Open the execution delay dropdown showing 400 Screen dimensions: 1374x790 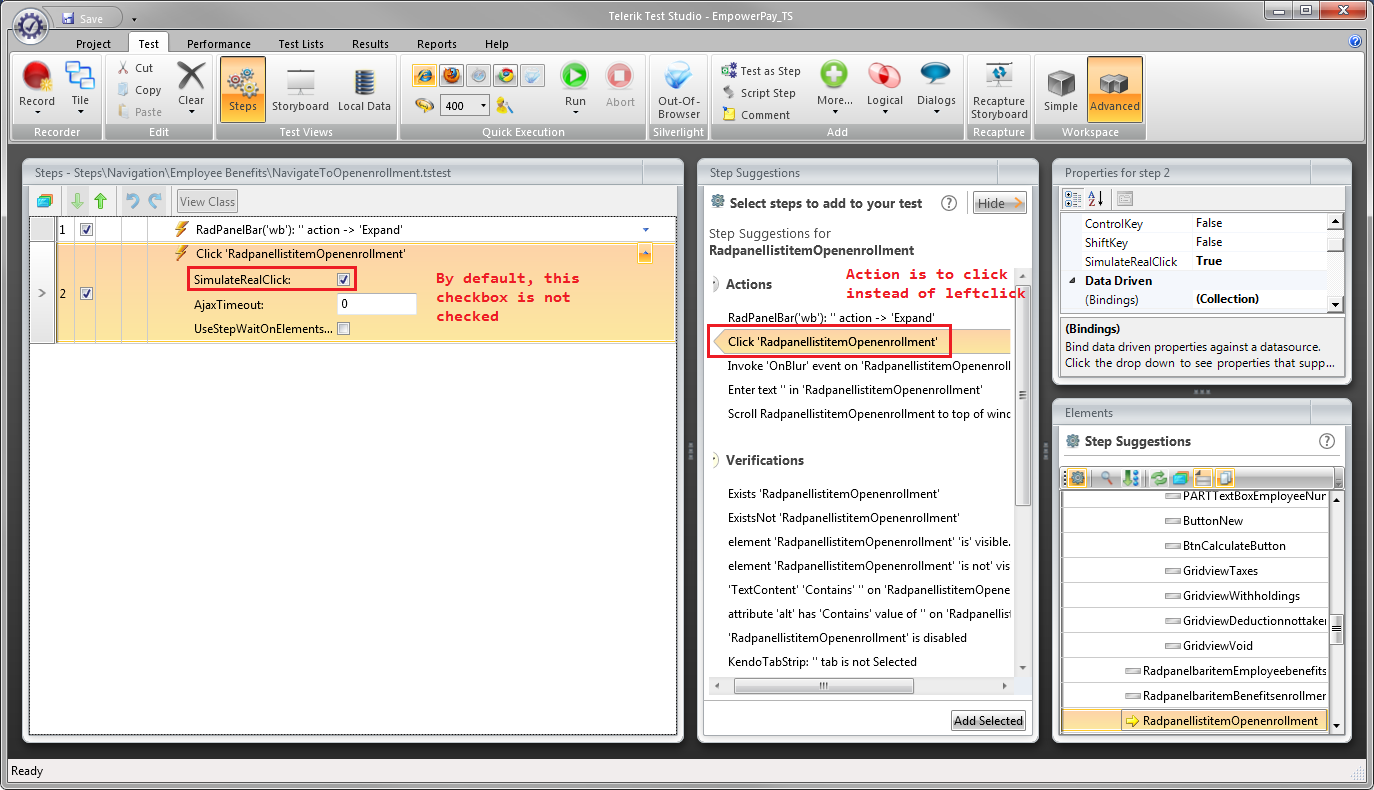tap(484, 105)
